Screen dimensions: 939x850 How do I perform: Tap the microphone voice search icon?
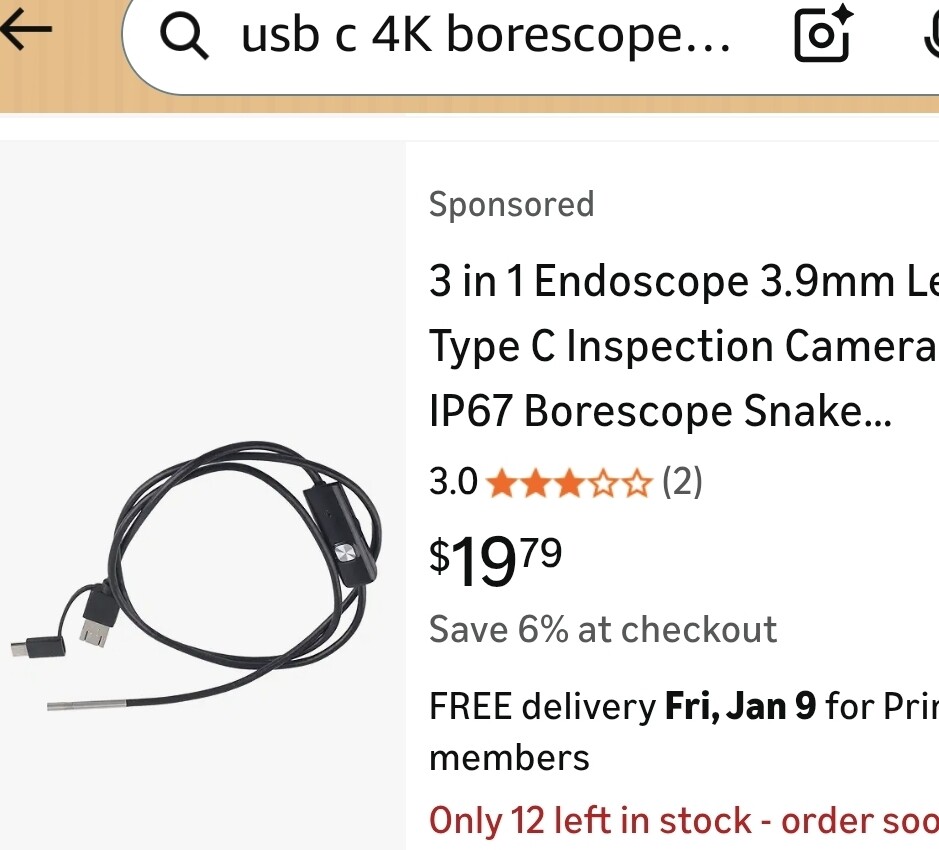coord(930,36)
